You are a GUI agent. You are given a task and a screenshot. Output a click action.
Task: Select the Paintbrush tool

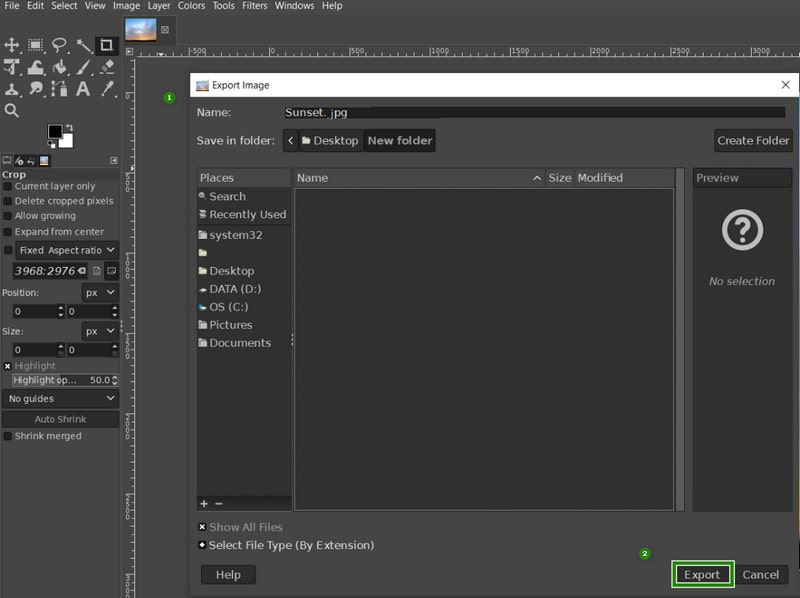[84, 67]
